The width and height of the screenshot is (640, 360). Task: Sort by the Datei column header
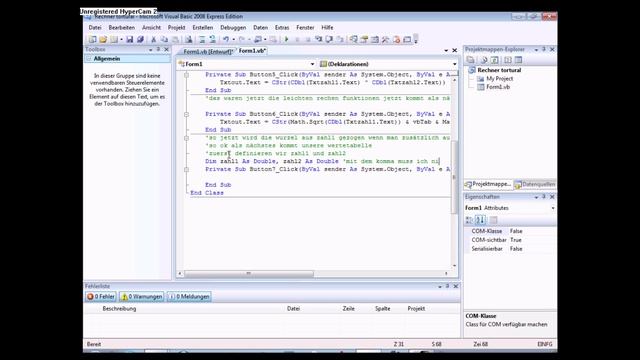tap(293, 309)
